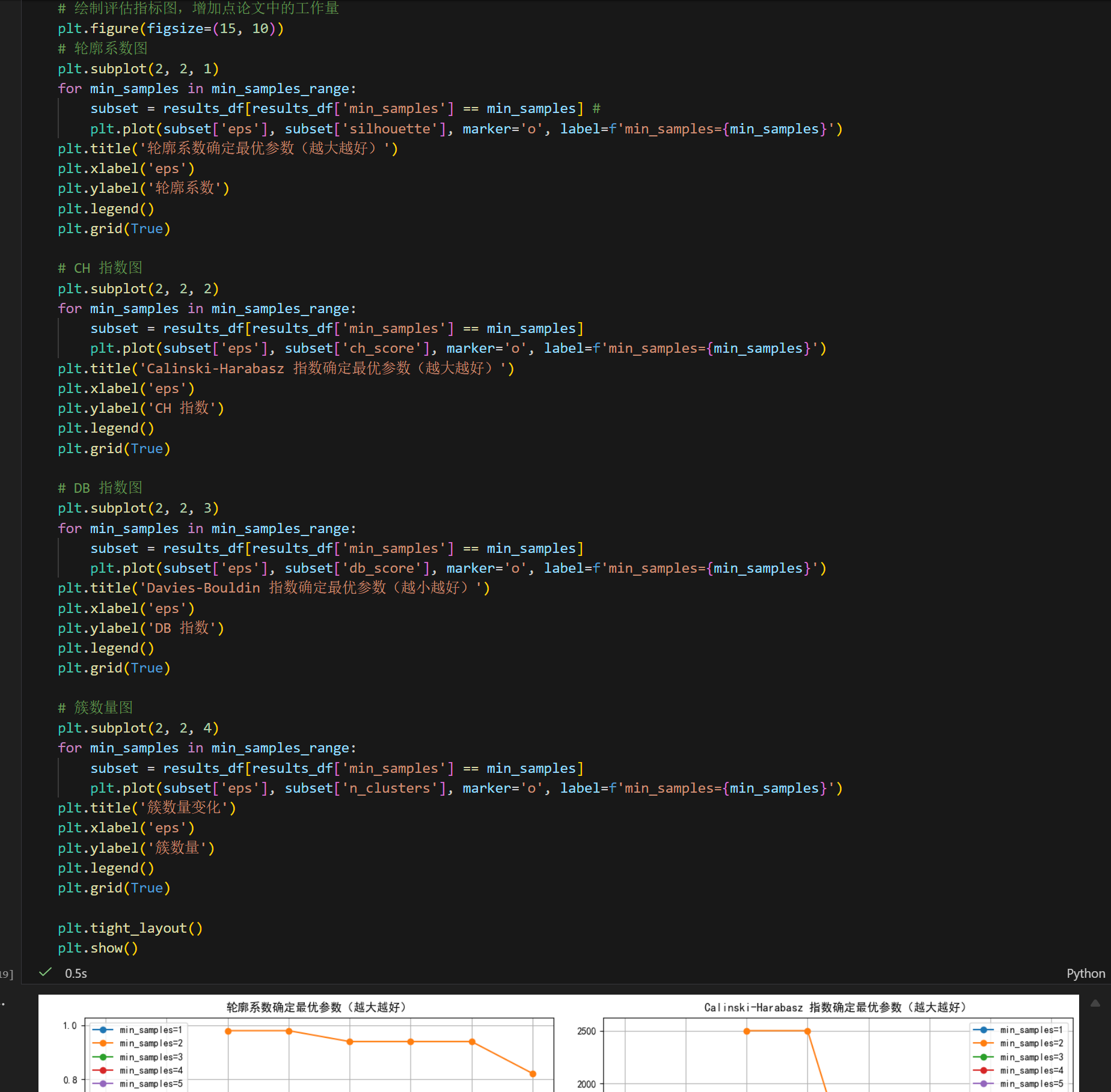Screen dimensions: 1111x1092
Task: Click the first comment '# 绘制评估指标图'
Action: click(199, 8)
